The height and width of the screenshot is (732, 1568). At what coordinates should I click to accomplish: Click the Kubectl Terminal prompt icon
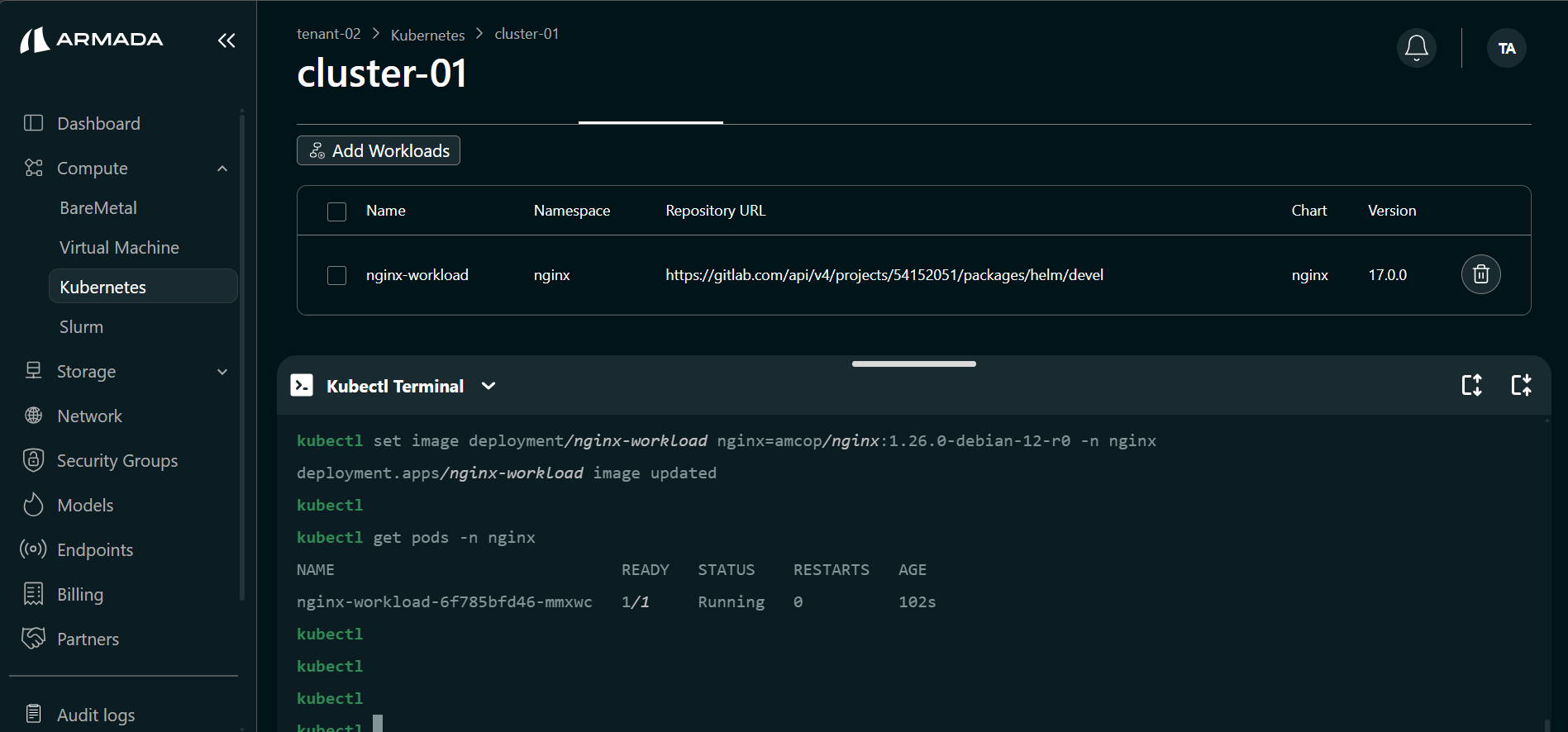[302, 385]
